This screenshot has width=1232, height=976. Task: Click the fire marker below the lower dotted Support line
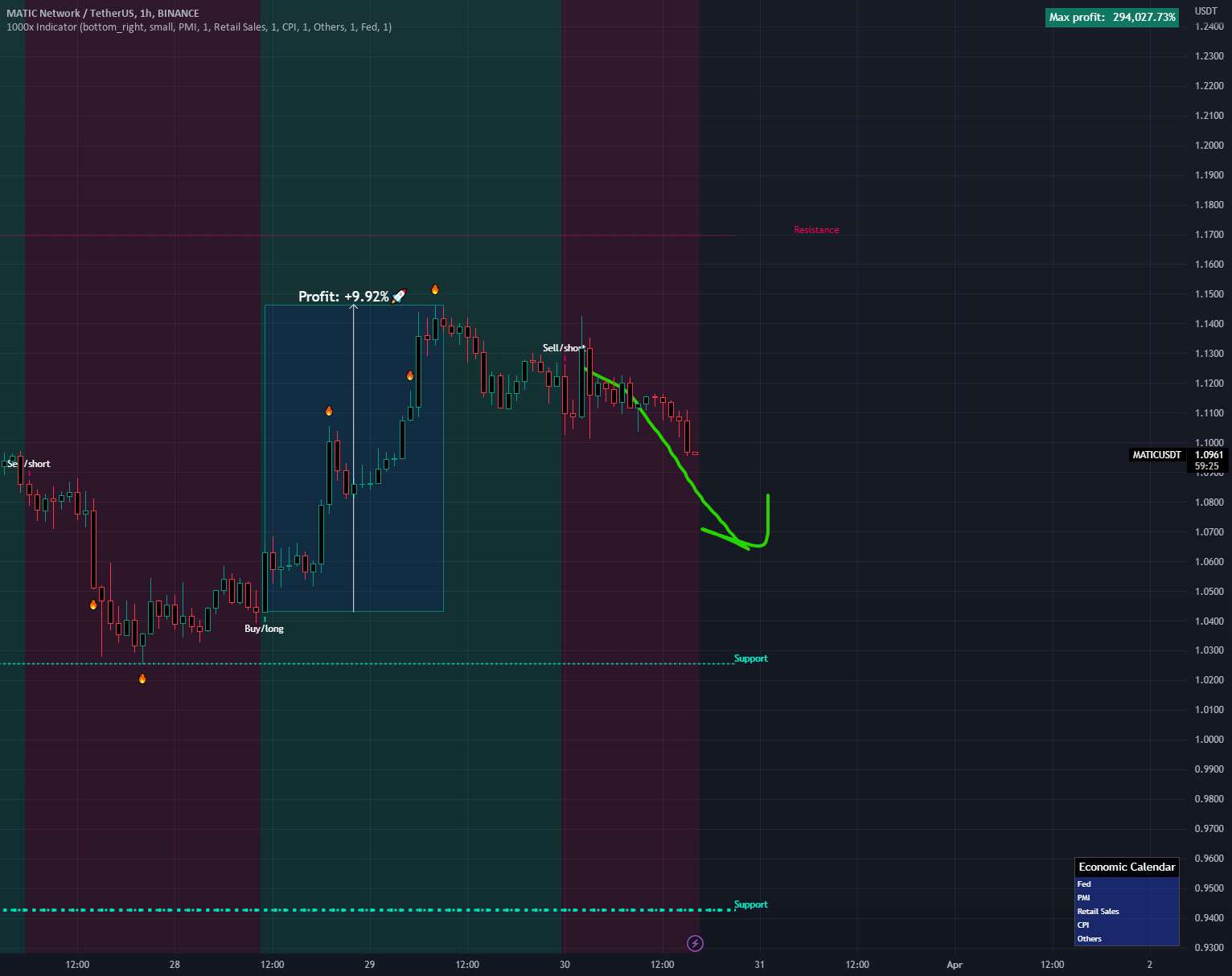pyautogui.click(x=142, y=679)
